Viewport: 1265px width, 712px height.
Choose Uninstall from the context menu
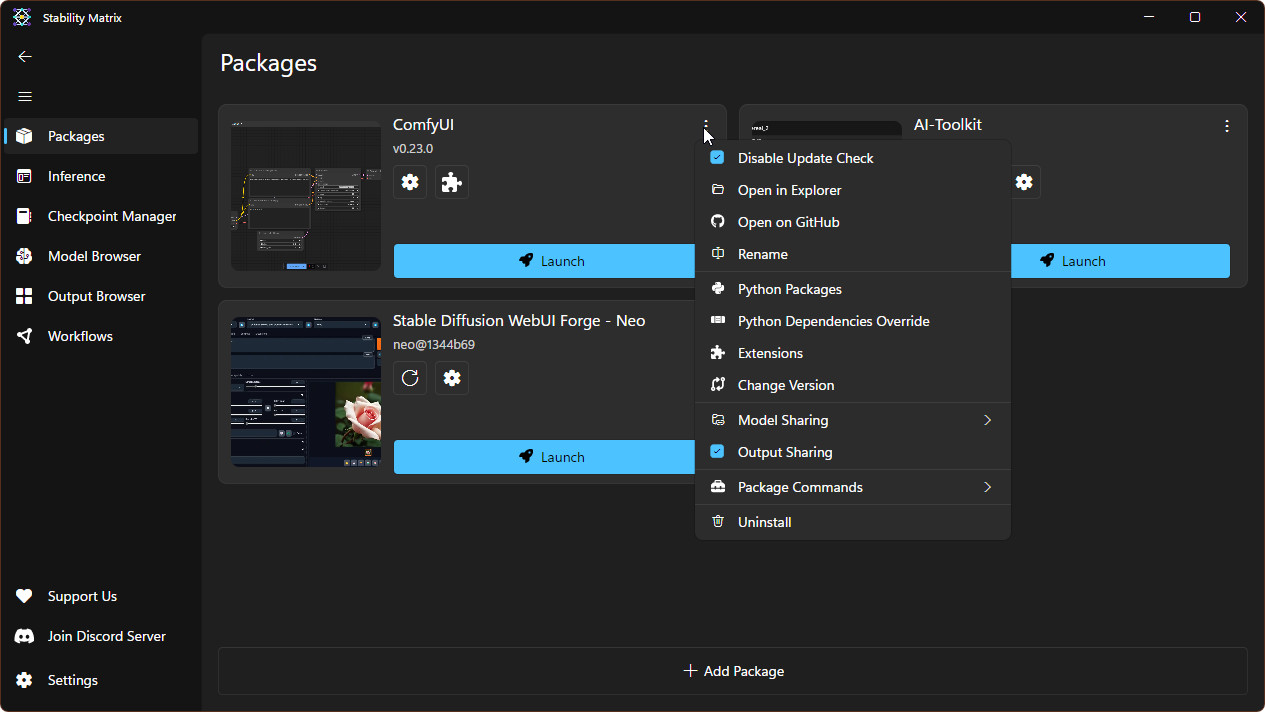[853, 522]
